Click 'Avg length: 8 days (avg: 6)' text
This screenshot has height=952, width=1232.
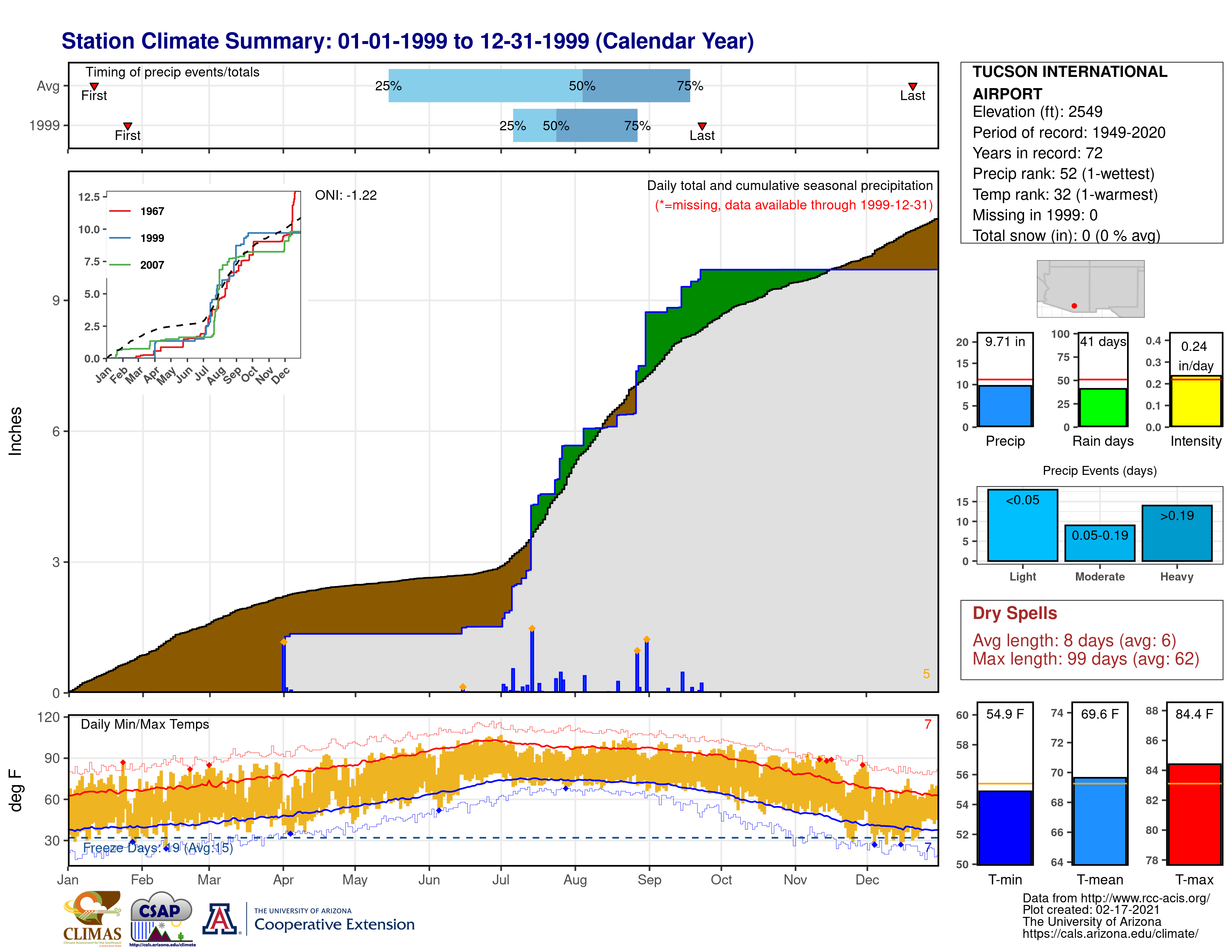coord(1074,640)
